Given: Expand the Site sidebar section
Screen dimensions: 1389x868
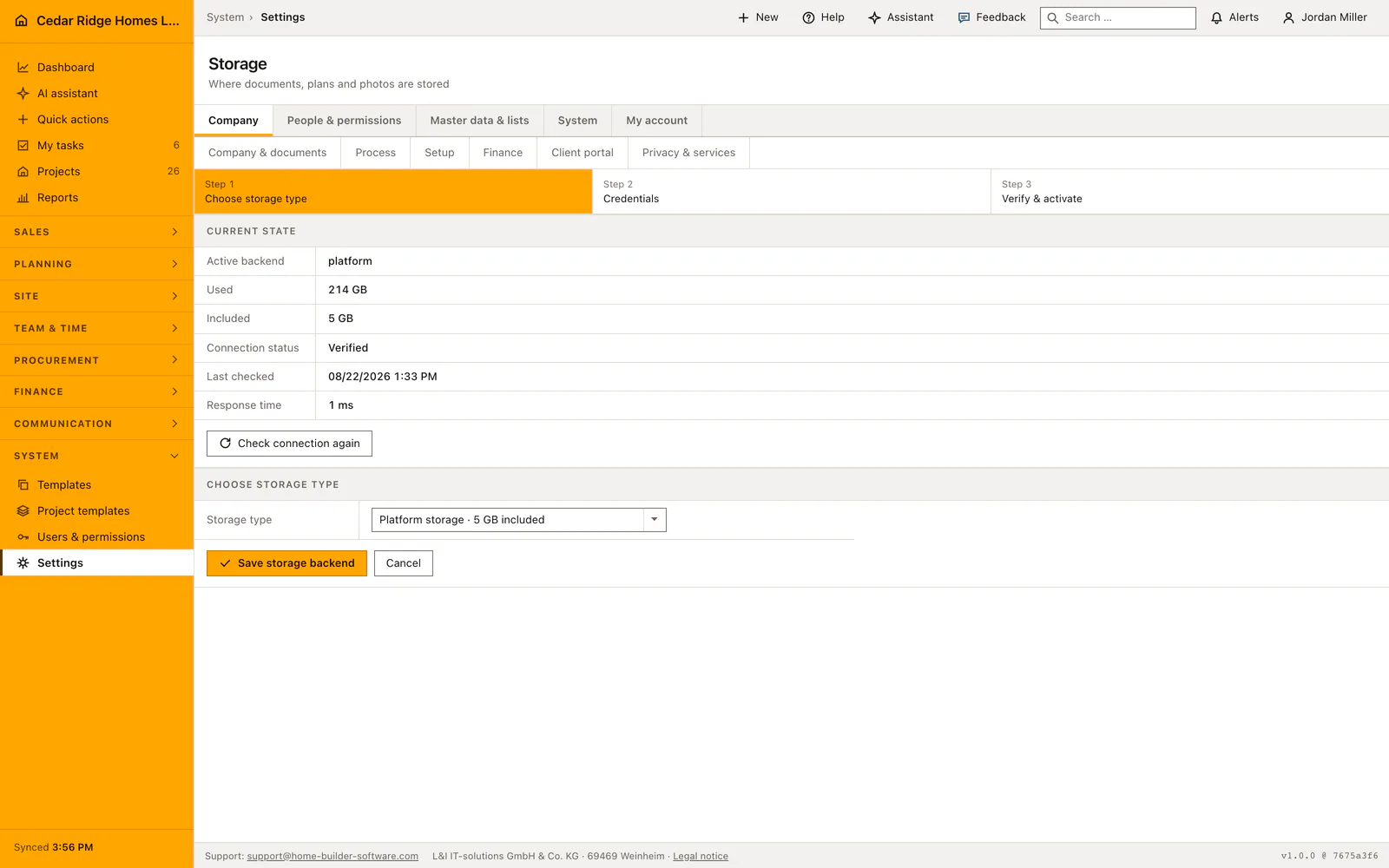Looking at the screenshot, I should 96,296.
